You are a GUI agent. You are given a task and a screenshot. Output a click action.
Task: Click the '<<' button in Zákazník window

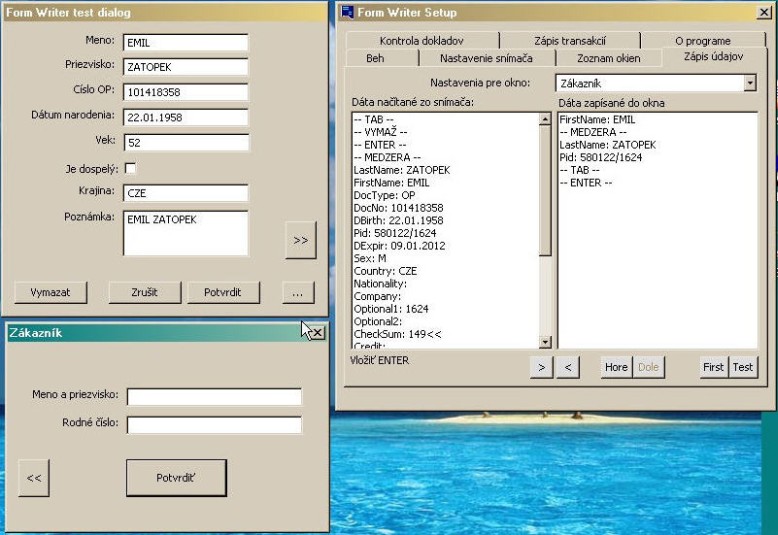[x=33, y=478]
